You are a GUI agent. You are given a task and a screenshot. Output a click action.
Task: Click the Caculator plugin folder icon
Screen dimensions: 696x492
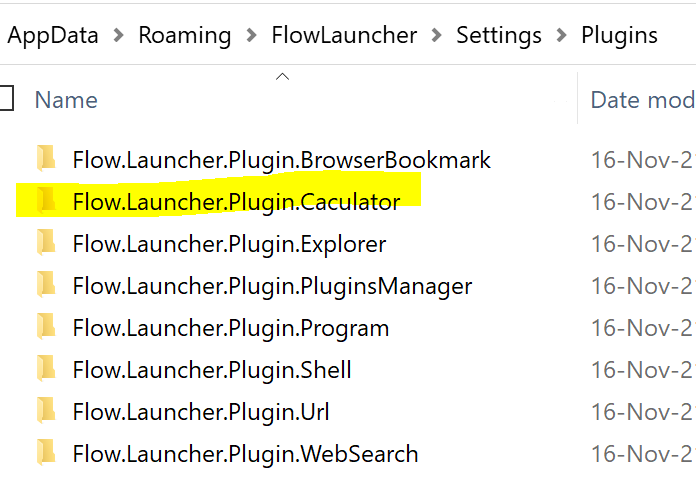(46, 201)
